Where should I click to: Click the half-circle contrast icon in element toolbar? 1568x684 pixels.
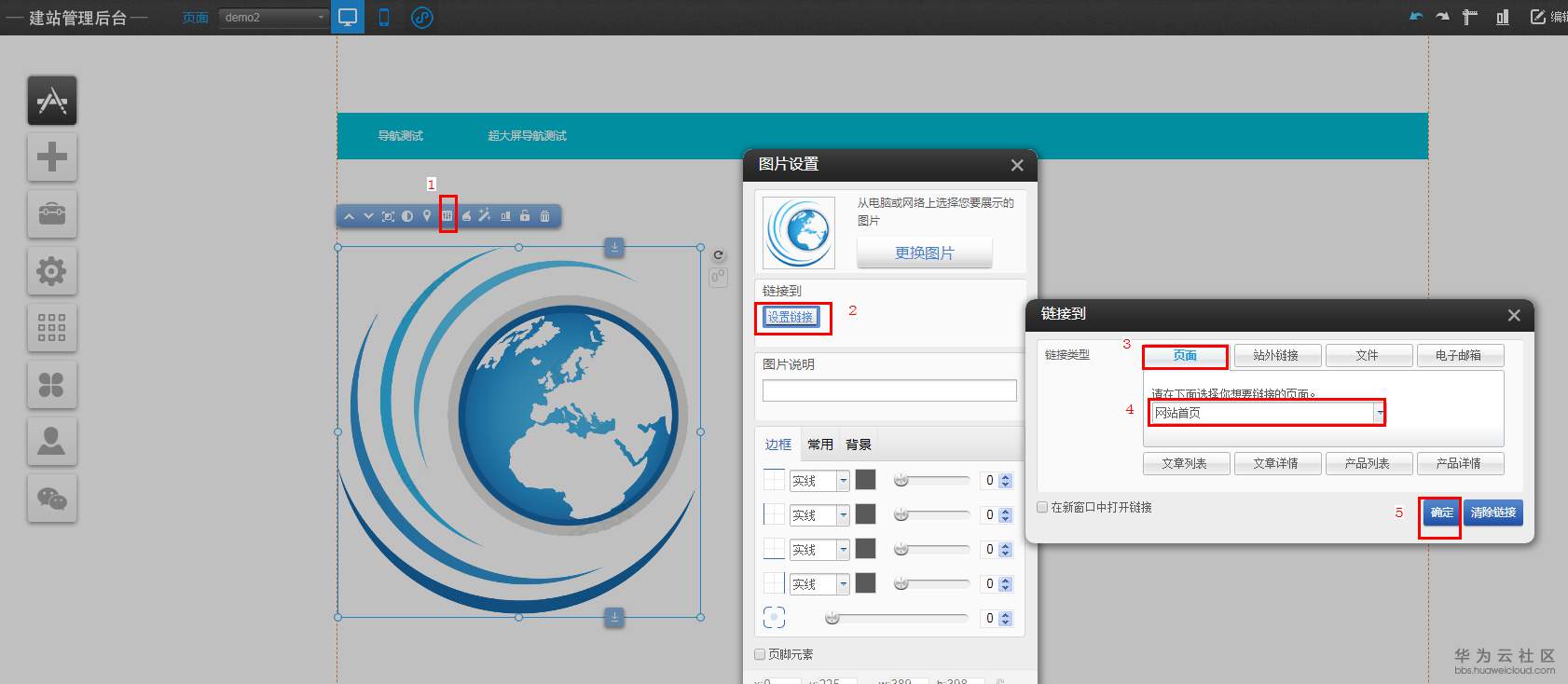pos(407,216)
